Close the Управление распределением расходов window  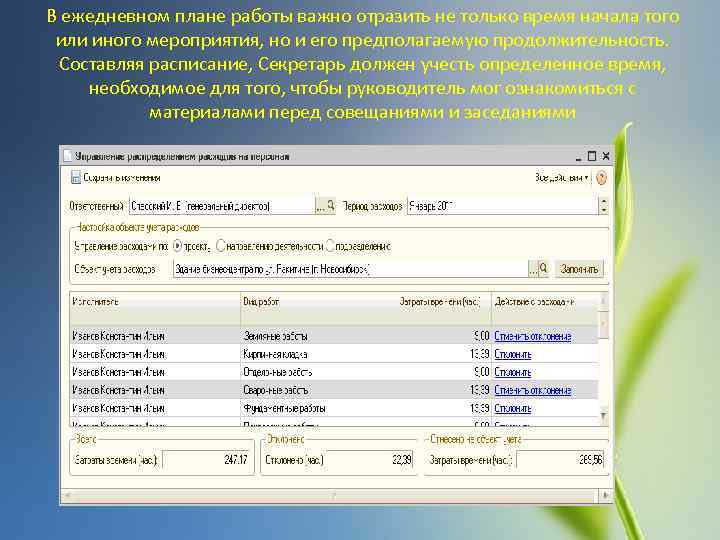606,156
